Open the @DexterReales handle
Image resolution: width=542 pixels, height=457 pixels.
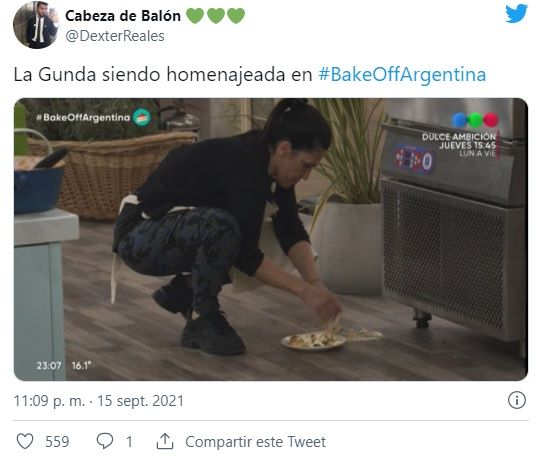[x=115, y=36]
